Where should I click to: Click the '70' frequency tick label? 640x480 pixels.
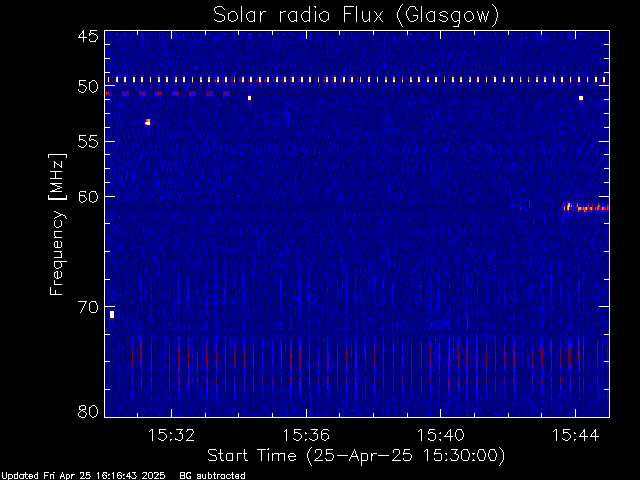(x=88, y=307)
